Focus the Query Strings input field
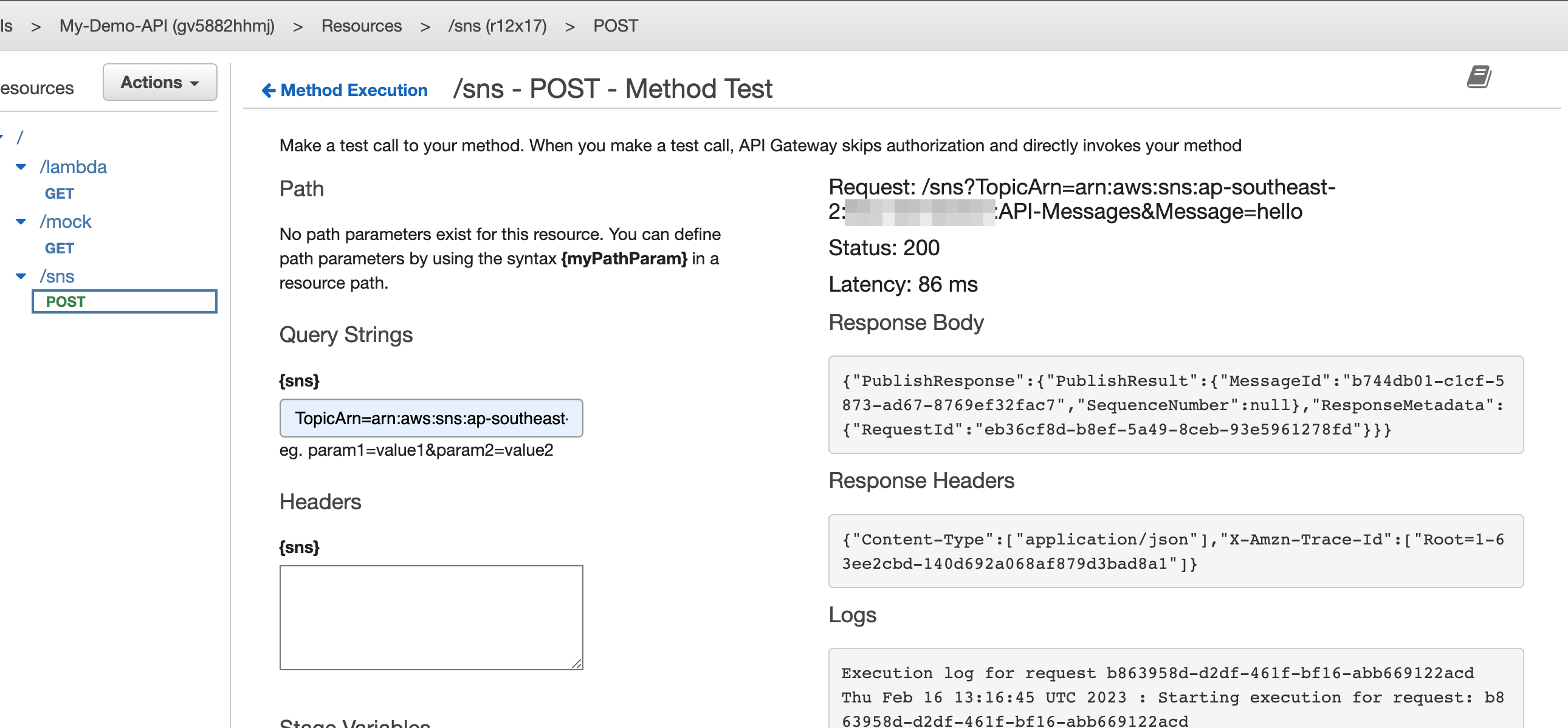 click(x=430, y=418)
